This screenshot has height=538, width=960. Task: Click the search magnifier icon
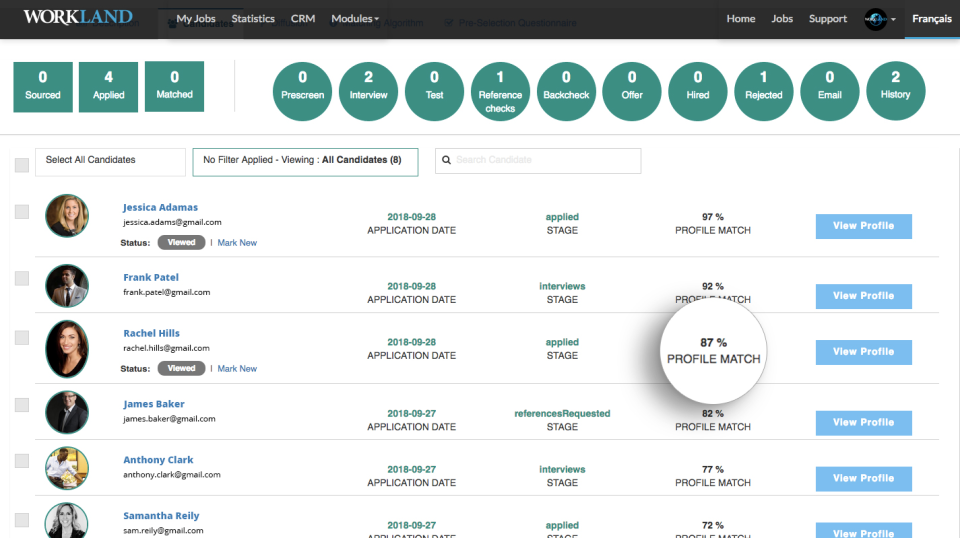click(446, 160)
